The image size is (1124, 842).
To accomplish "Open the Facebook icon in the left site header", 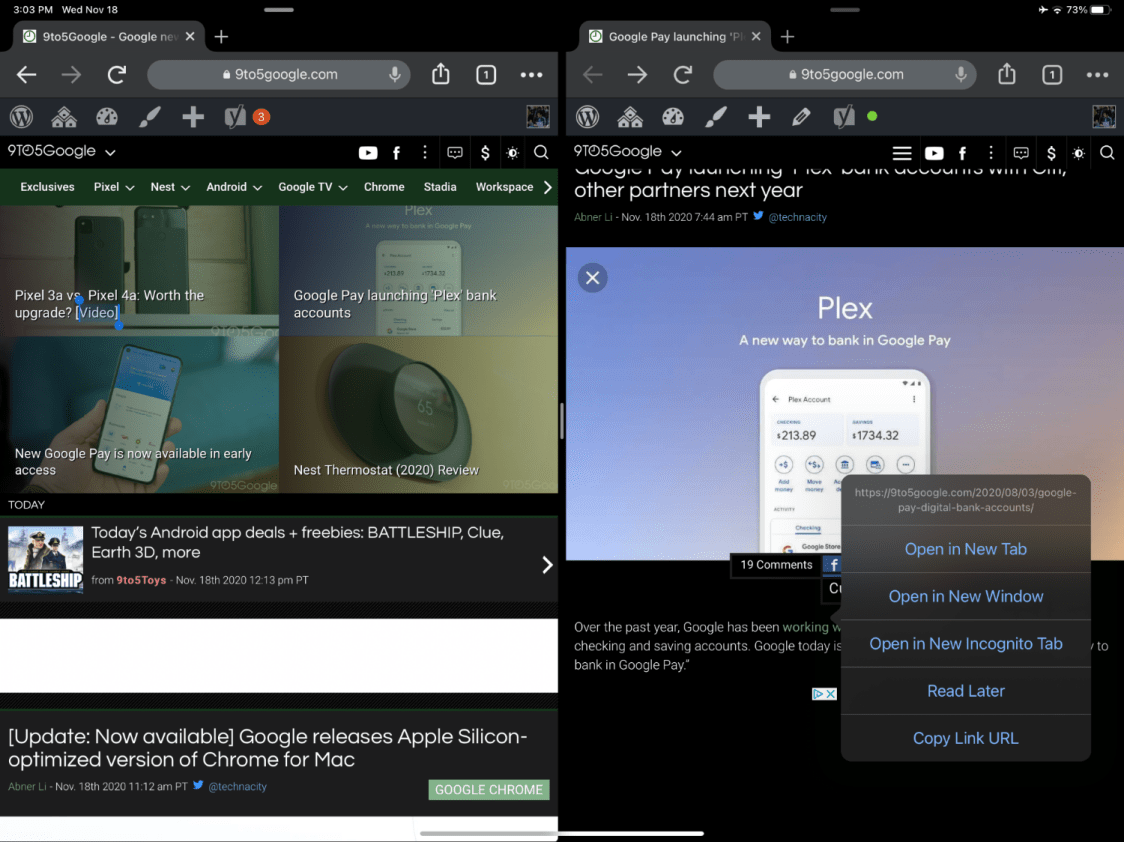I will [x=396, y=153].
